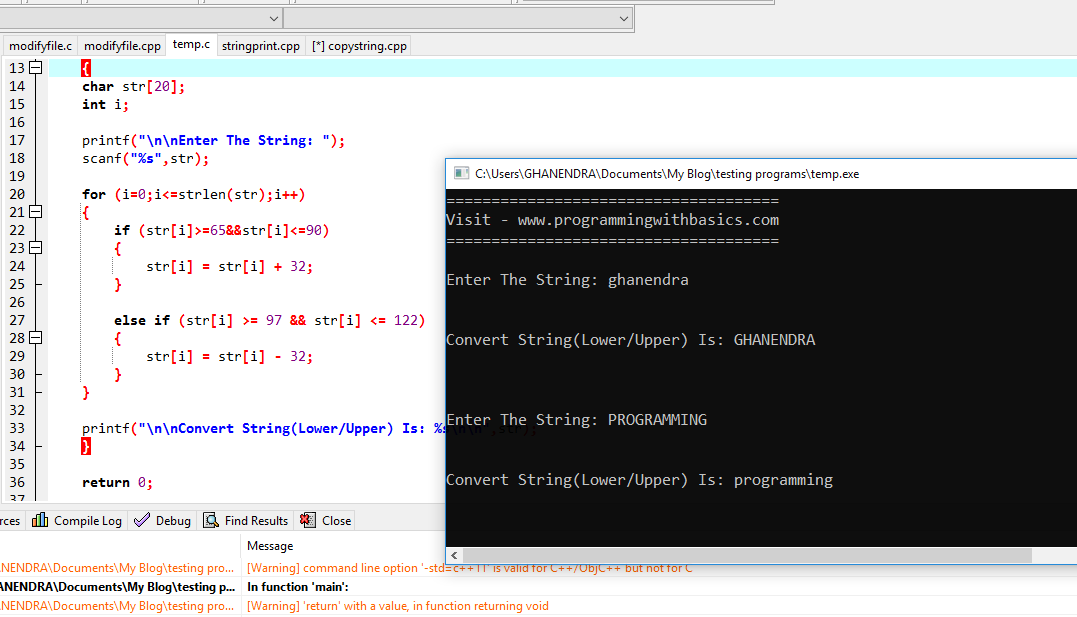Collapse the code fold at line 13
The width and height of the screenshot is (1077, 617).
click(36, 67)
